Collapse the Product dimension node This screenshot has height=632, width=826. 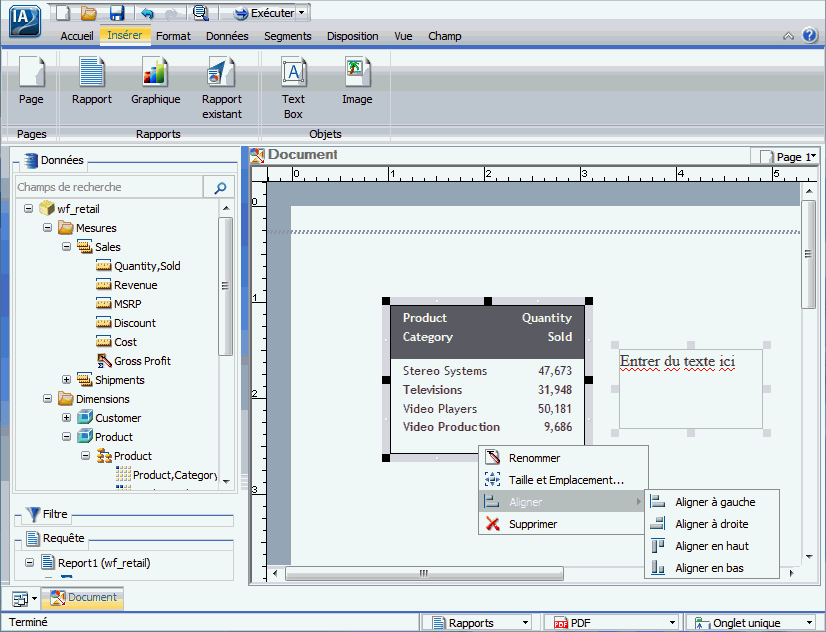(66, 436)
